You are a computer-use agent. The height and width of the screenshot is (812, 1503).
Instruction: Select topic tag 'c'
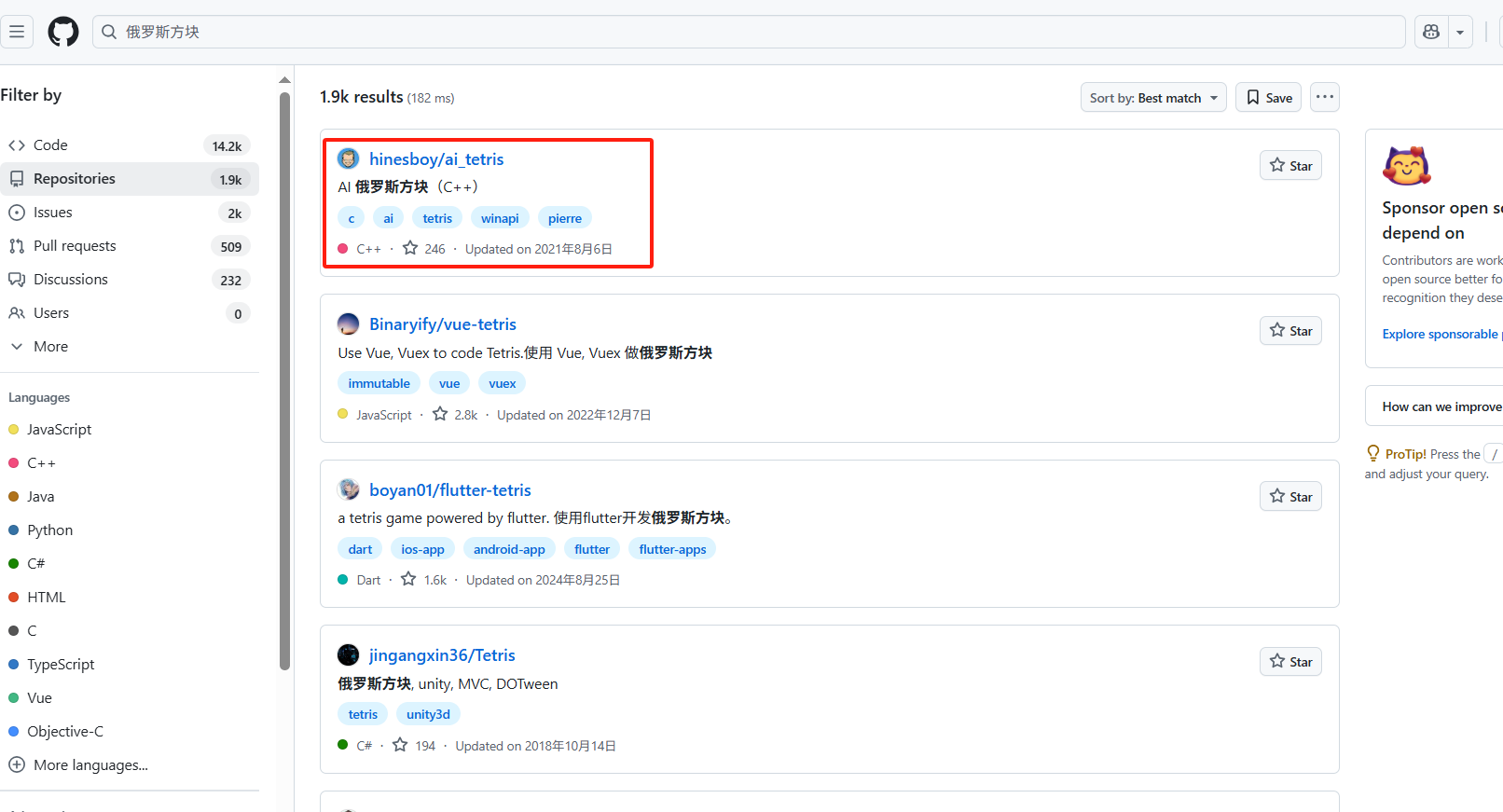point(352,218)
